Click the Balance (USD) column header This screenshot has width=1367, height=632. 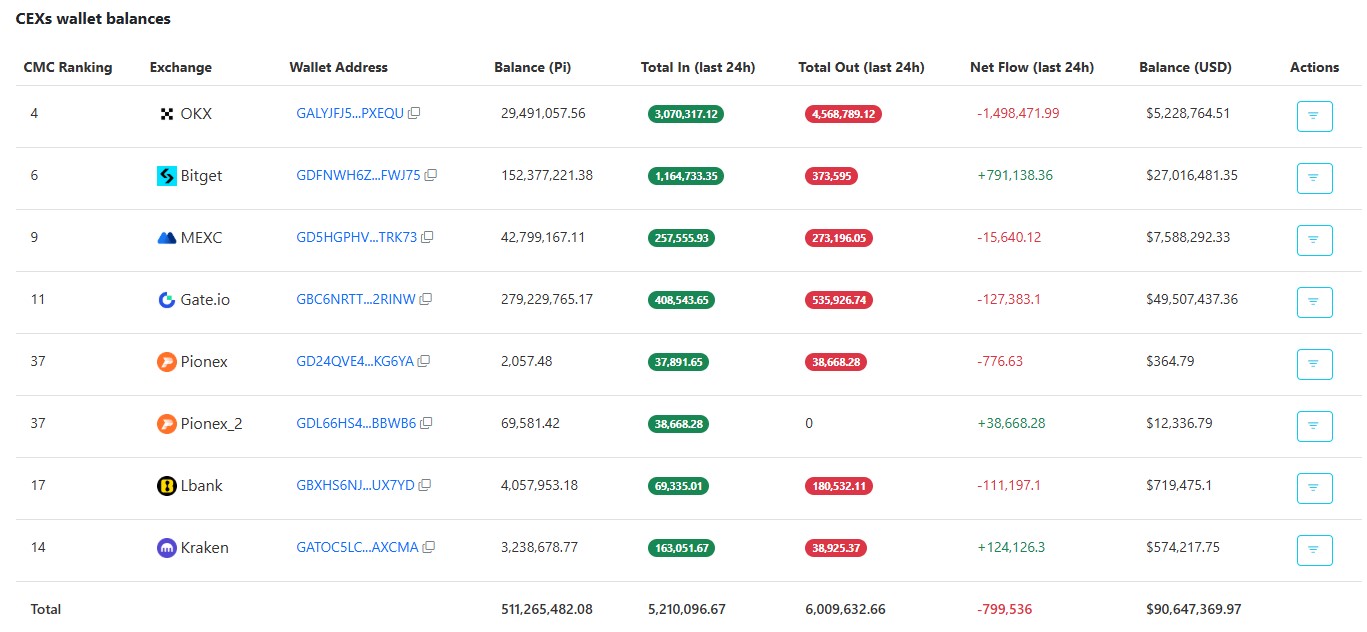click(1185, 67)
